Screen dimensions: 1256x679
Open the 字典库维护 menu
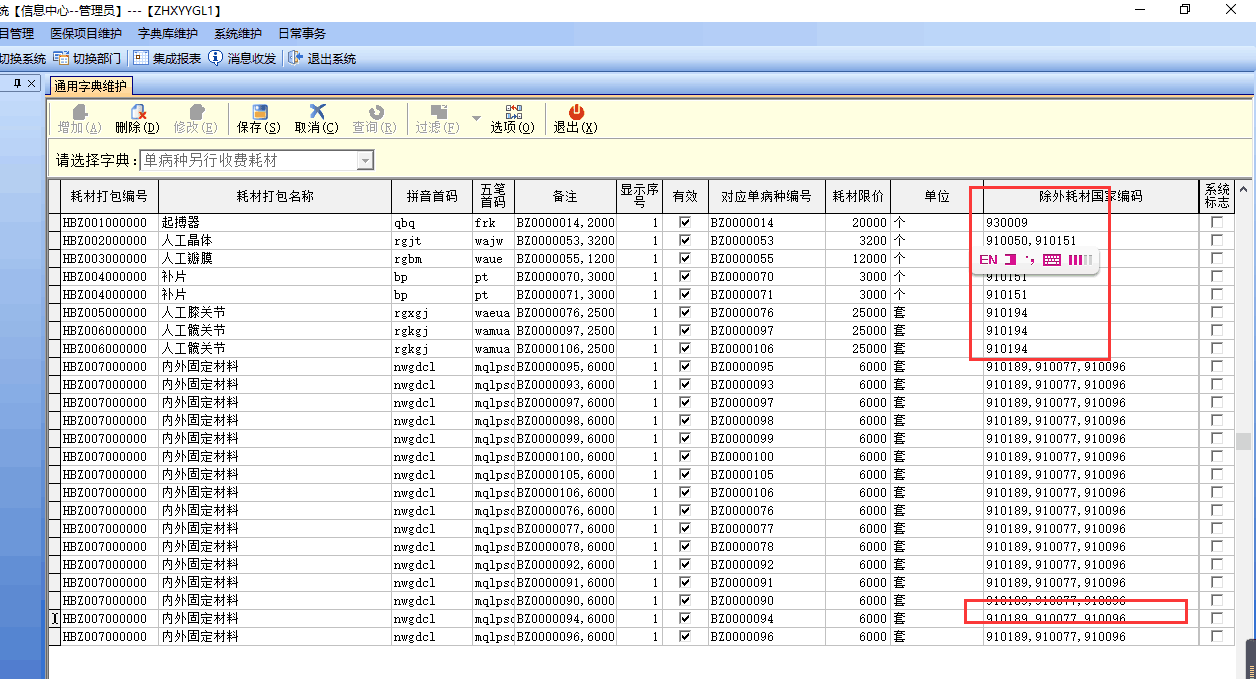(x=167, y=34)
